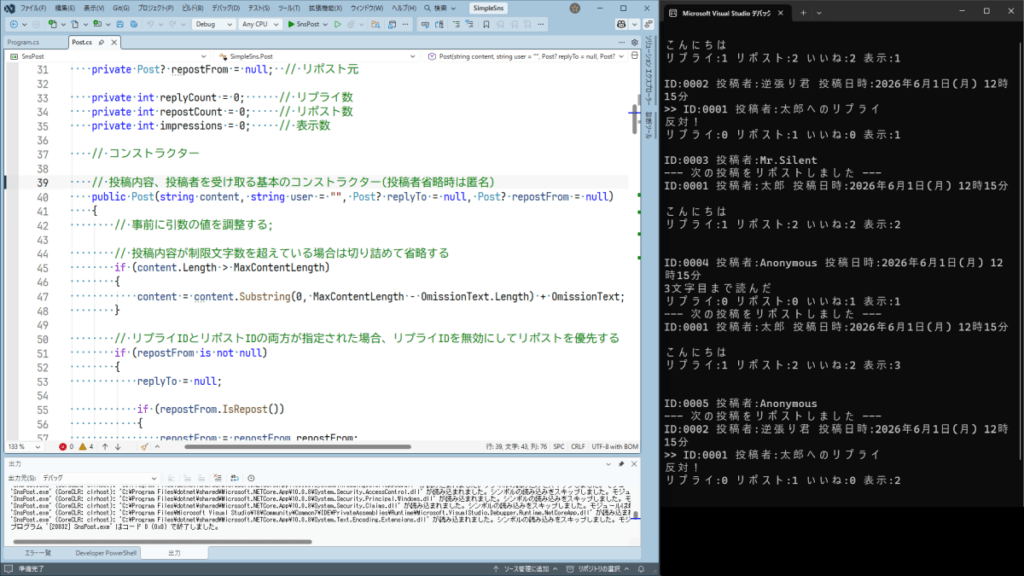Close the Post.cs editor tab
The height and width of the screenshot is (576, 1024).
coord(114,42)
